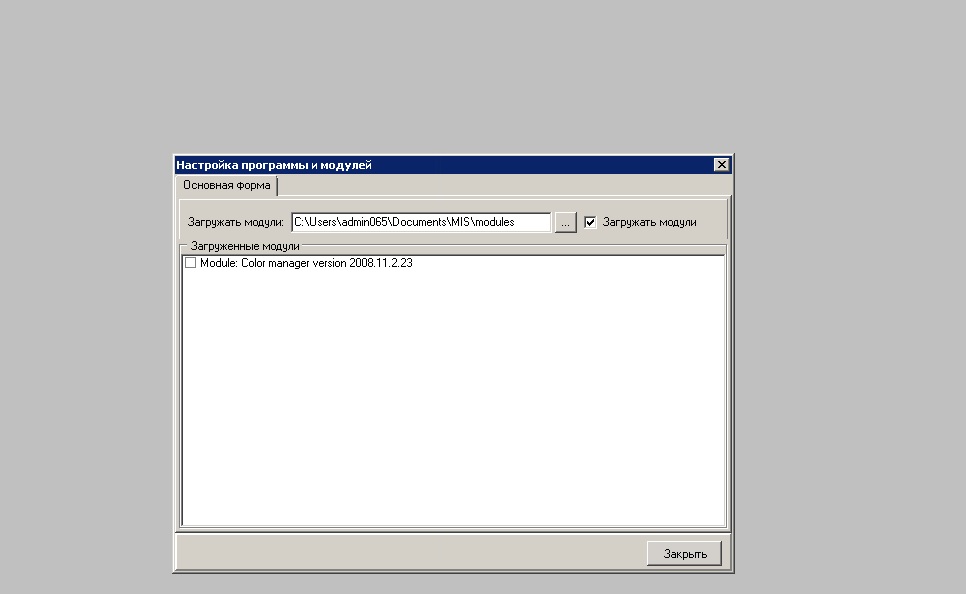Uncheck the Загружать модули checkbox

pos(590,222)
